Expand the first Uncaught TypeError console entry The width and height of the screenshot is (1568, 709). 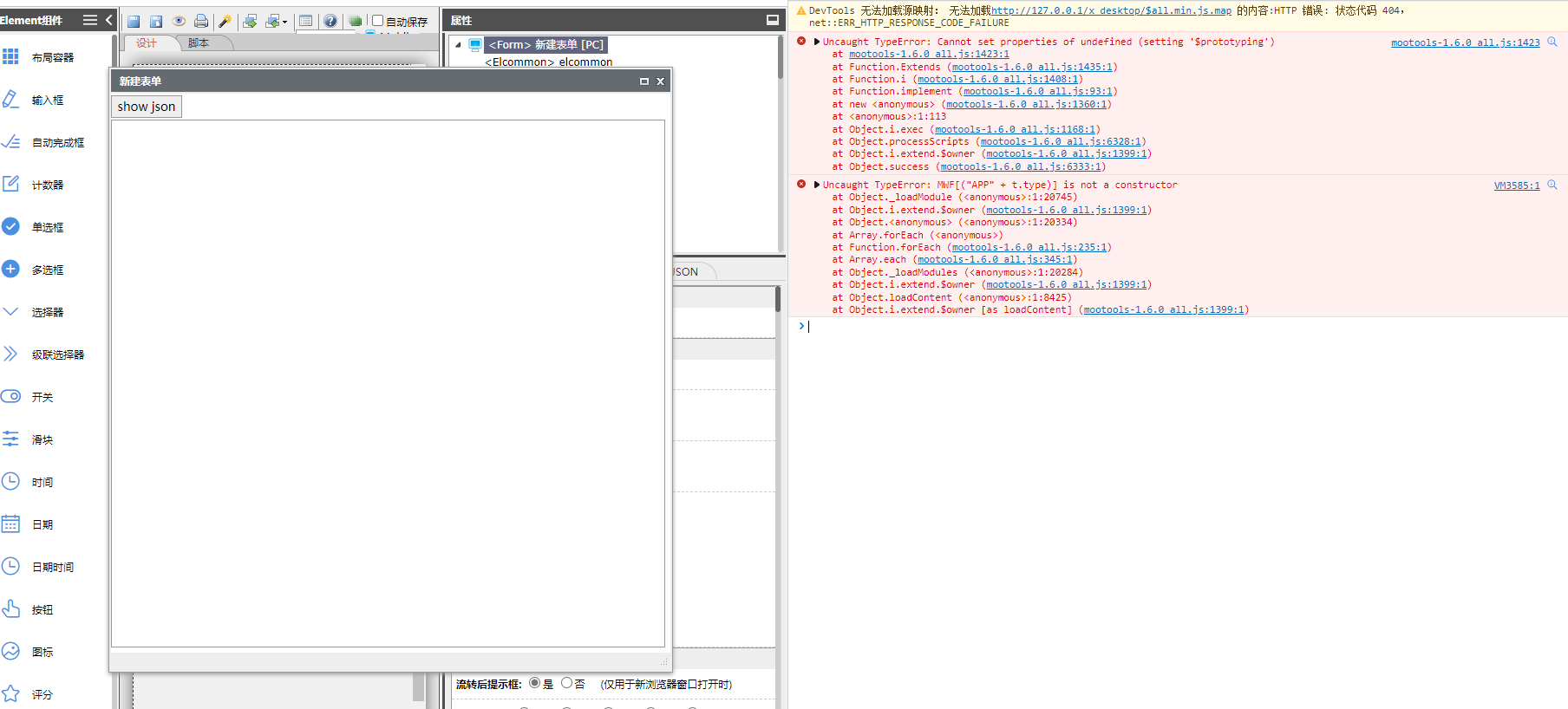pos(817,42)
